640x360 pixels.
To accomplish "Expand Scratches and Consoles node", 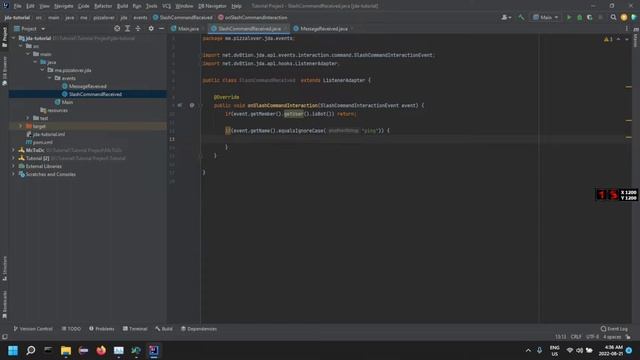I will 13,174.
